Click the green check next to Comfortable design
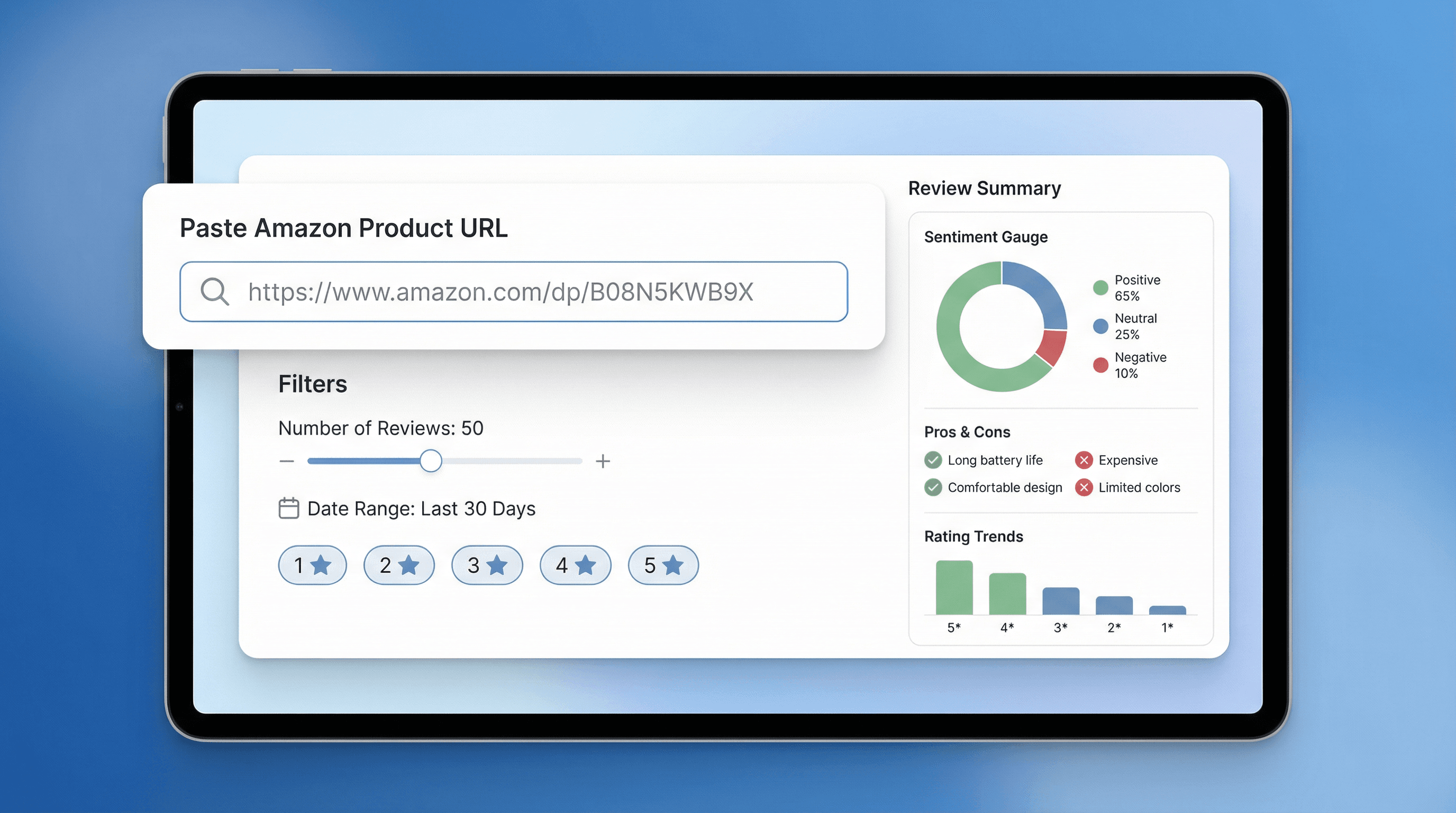Image resolution: width=1456 pixels, height=813 pixels. 933,487
